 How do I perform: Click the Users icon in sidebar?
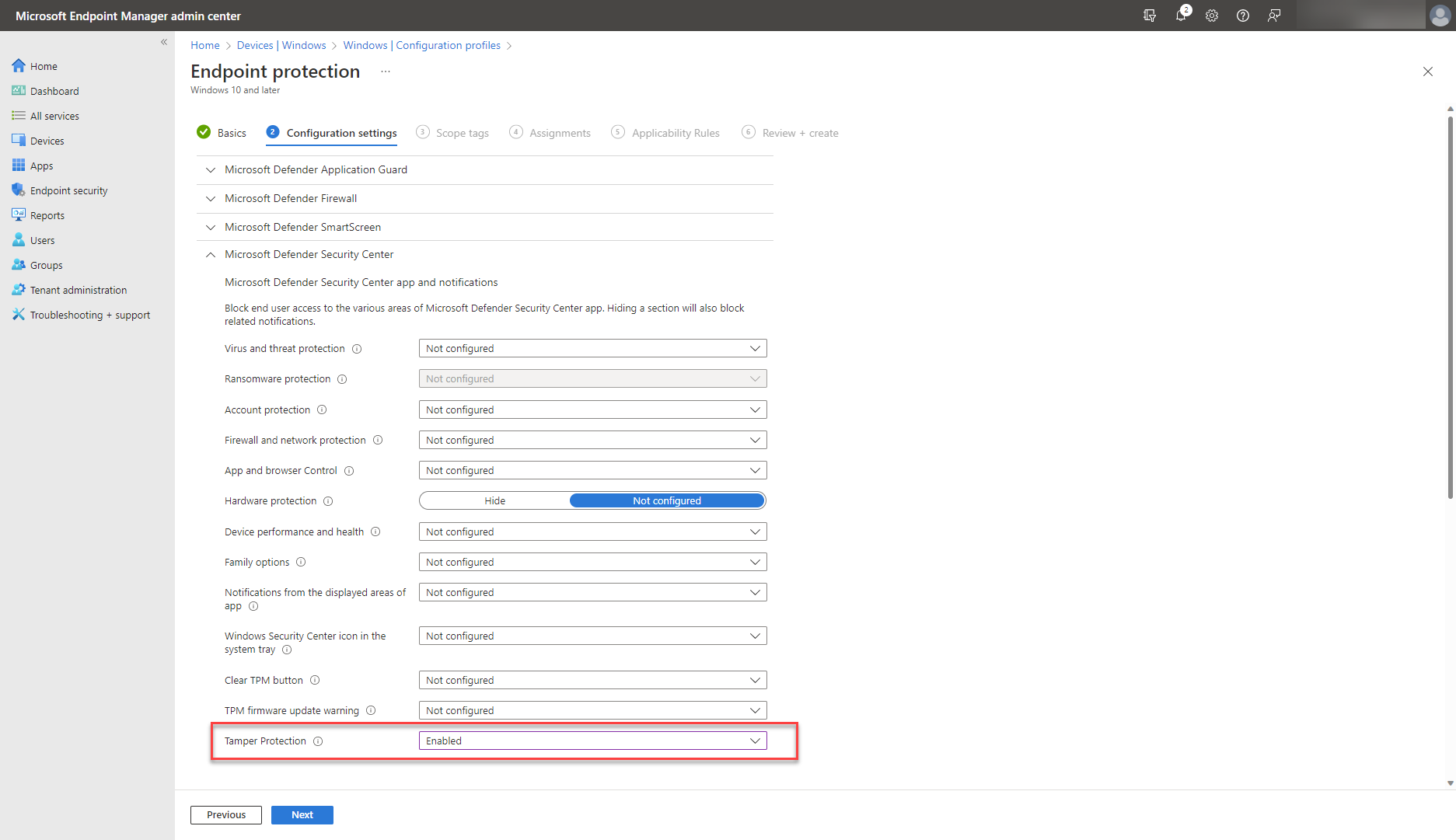[x=19, y=240]
